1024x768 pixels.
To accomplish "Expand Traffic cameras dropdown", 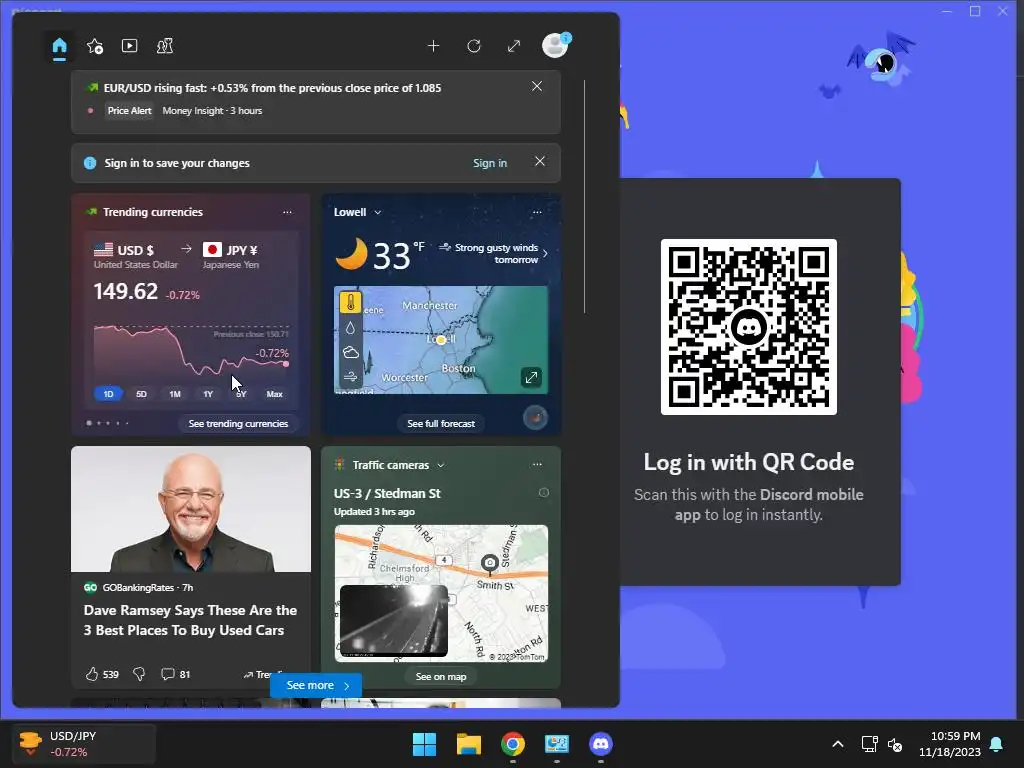I will tap(441, 465).
